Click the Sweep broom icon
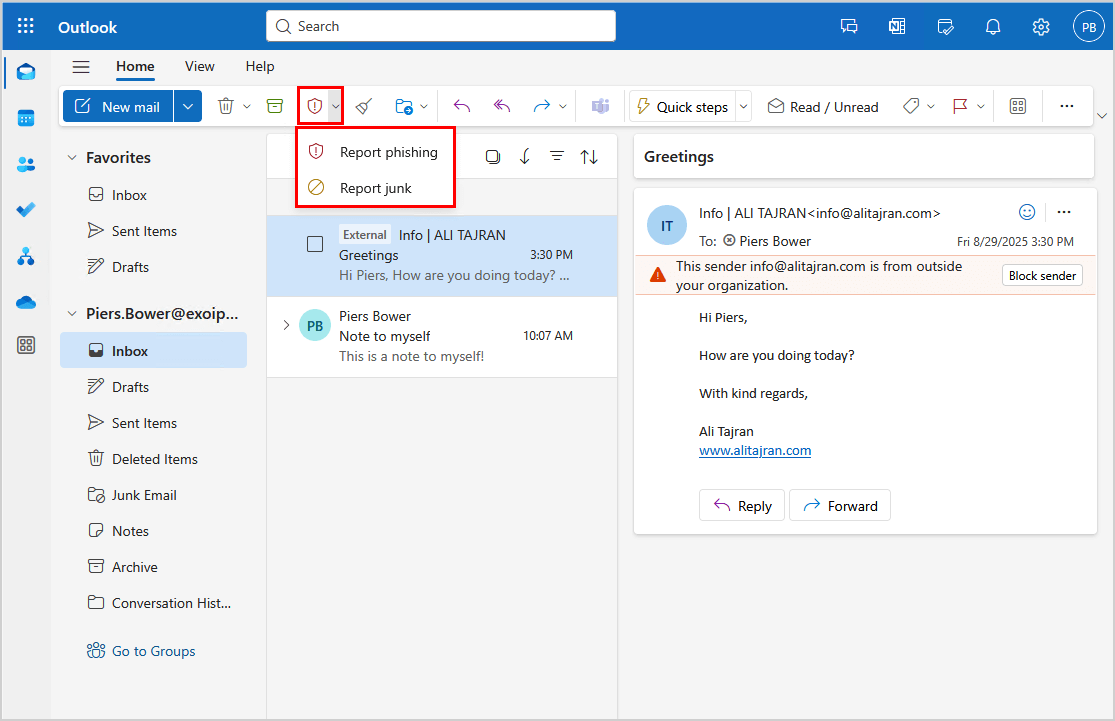 pyautogui.click(x=364, y=106)
